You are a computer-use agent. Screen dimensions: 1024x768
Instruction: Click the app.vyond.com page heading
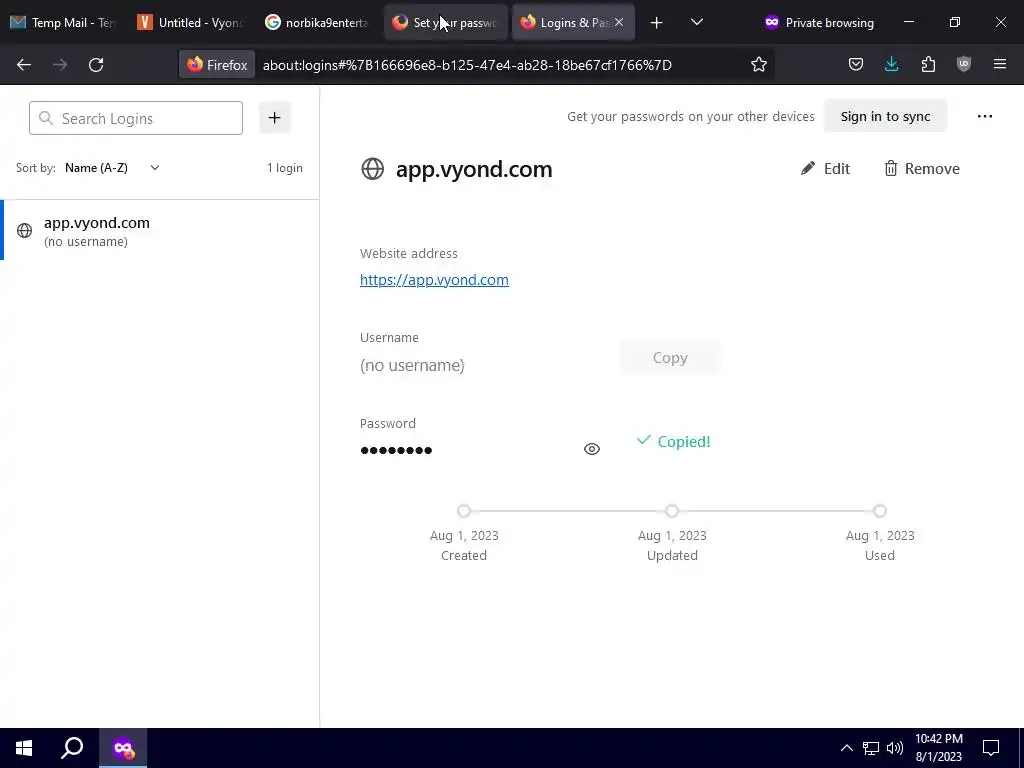[474, 169]
